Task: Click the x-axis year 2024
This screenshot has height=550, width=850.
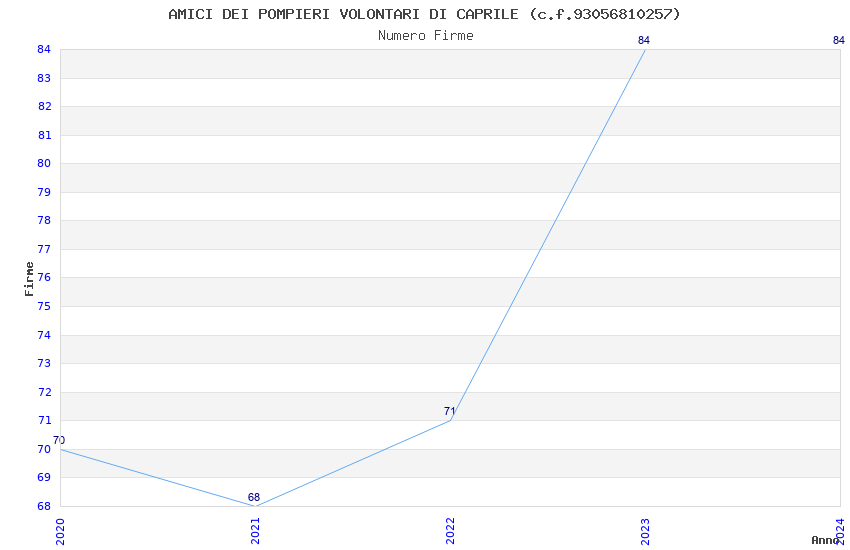Action: click(840, 532)
